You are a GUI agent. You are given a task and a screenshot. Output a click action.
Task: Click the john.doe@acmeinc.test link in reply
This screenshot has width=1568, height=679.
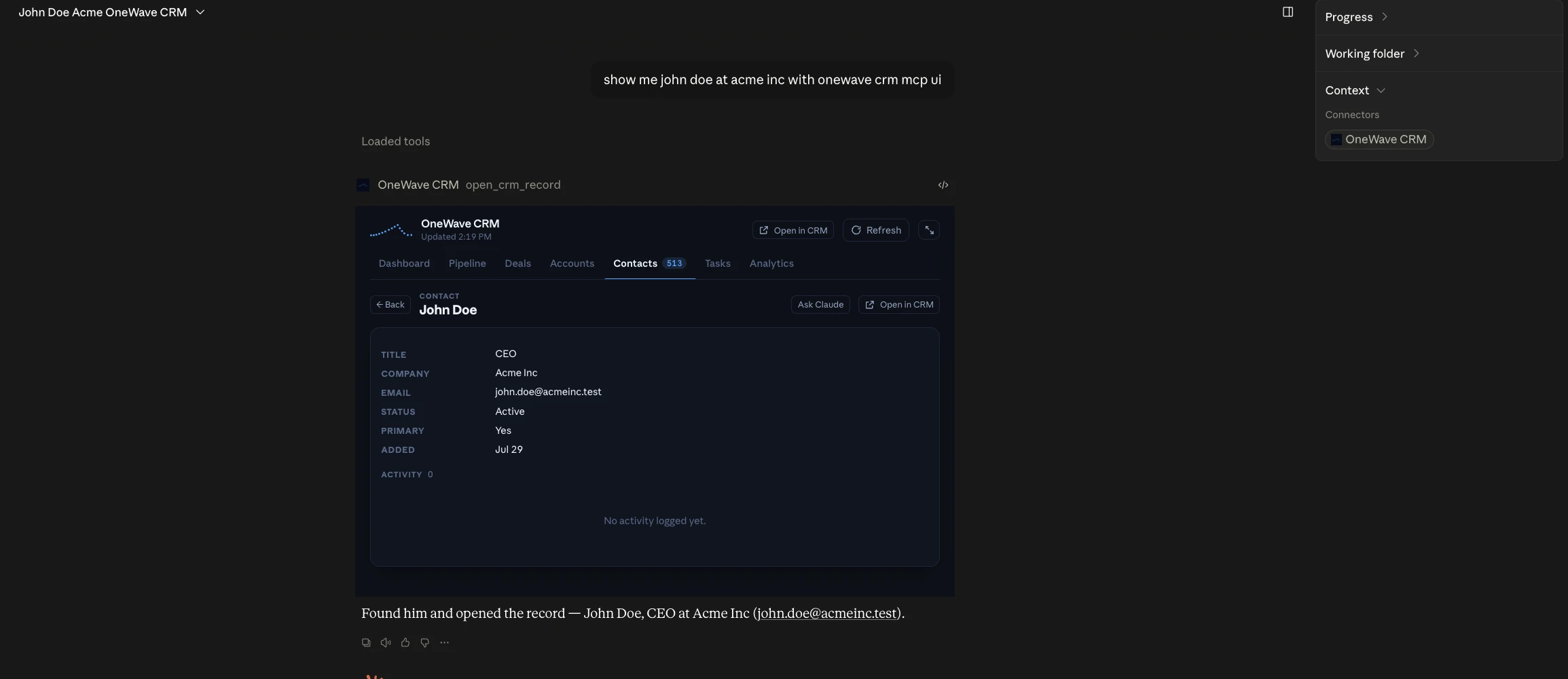[827, 614]
